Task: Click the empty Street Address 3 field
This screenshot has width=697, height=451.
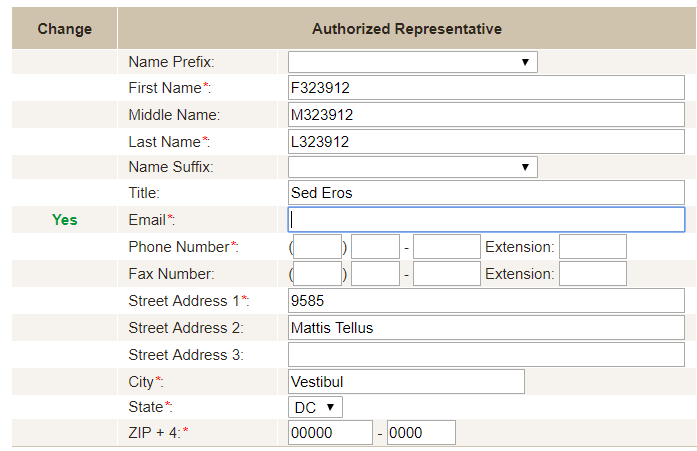Action: click(x=486, y=354)
